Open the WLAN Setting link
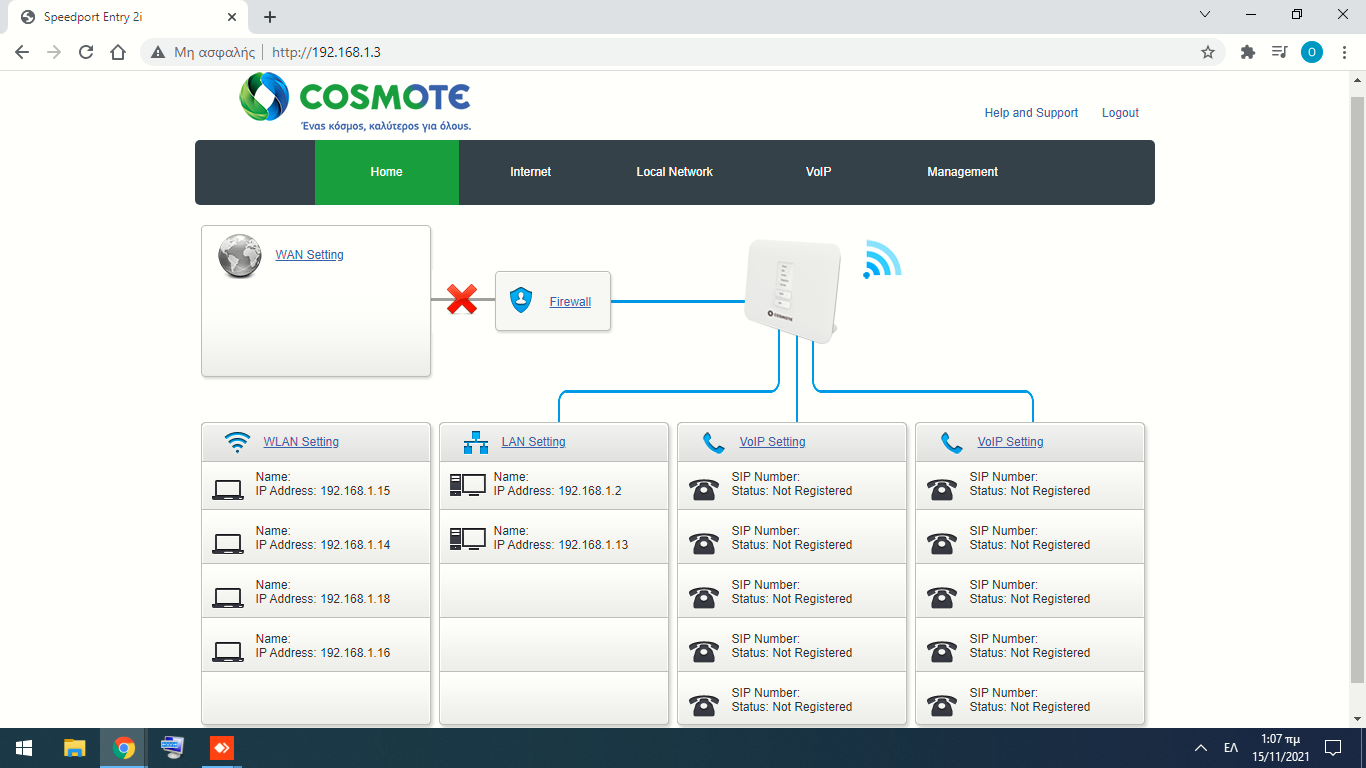Screen dimensions: 1366x768 [x=301, y=442]
